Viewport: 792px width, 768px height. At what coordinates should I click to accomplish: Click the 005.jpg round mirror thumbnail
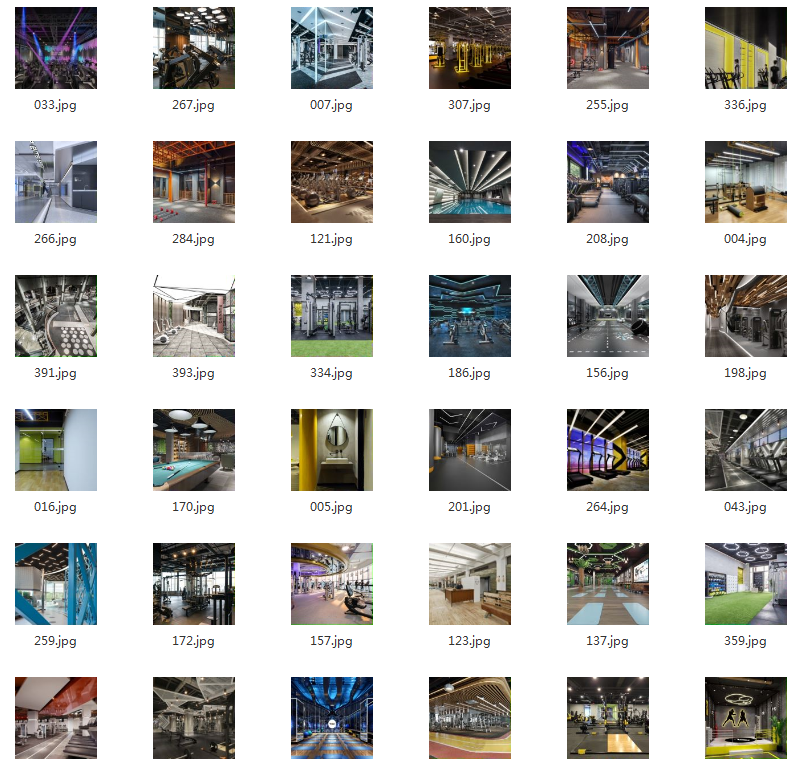pos(331,450)
